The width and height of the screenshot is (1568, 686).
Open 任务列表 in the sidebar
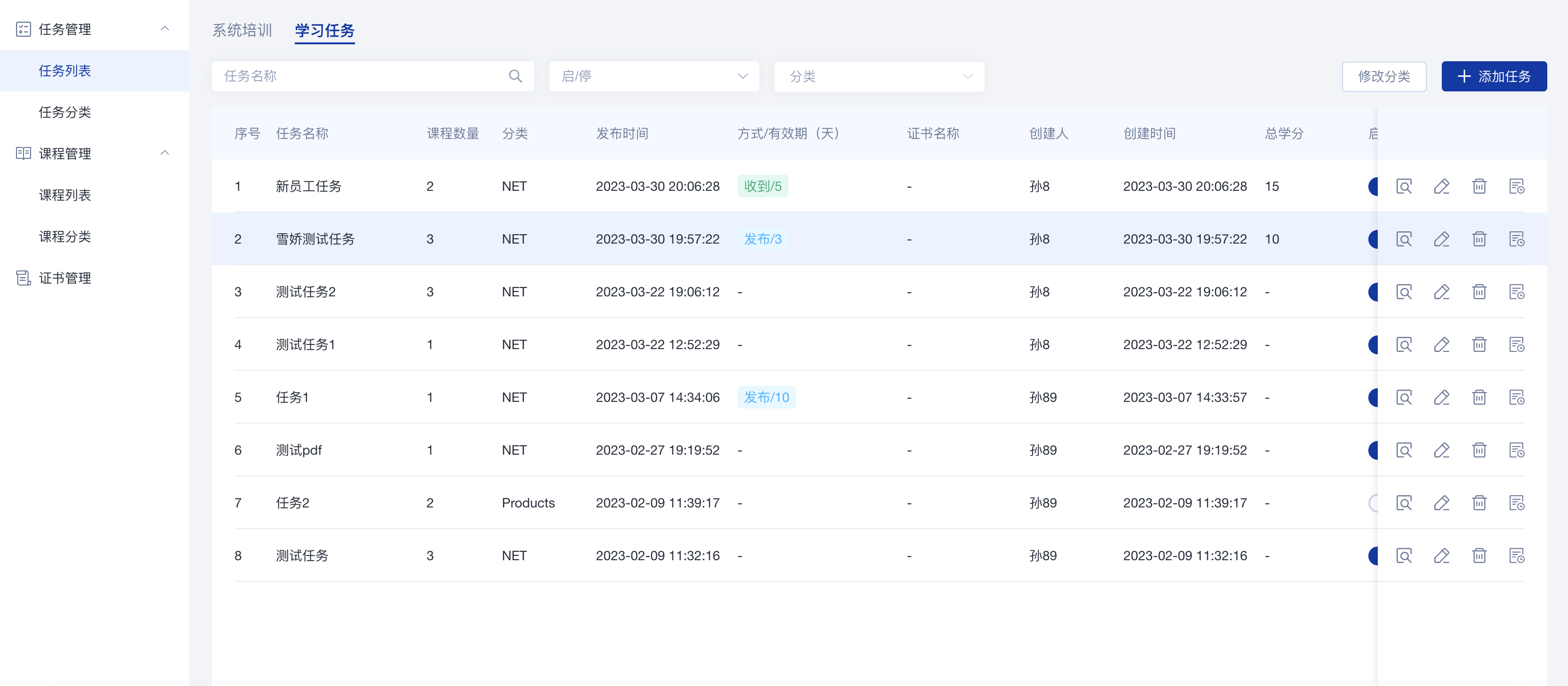tap(94, 71)
